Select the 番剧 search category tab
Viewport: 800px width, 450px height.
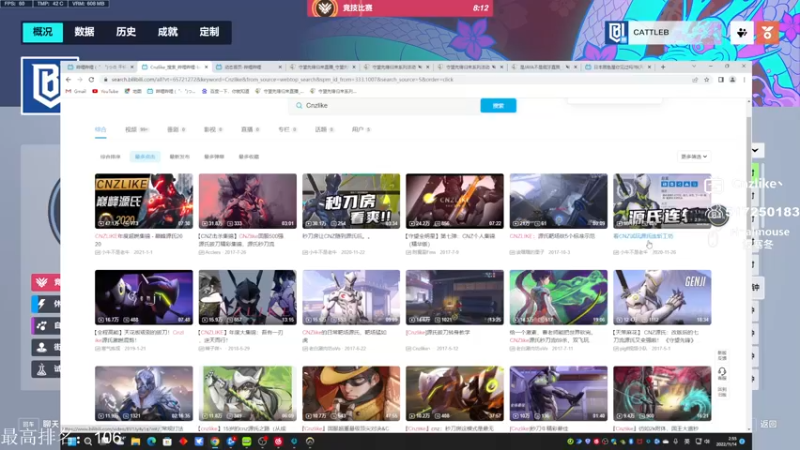click(176, 130)
